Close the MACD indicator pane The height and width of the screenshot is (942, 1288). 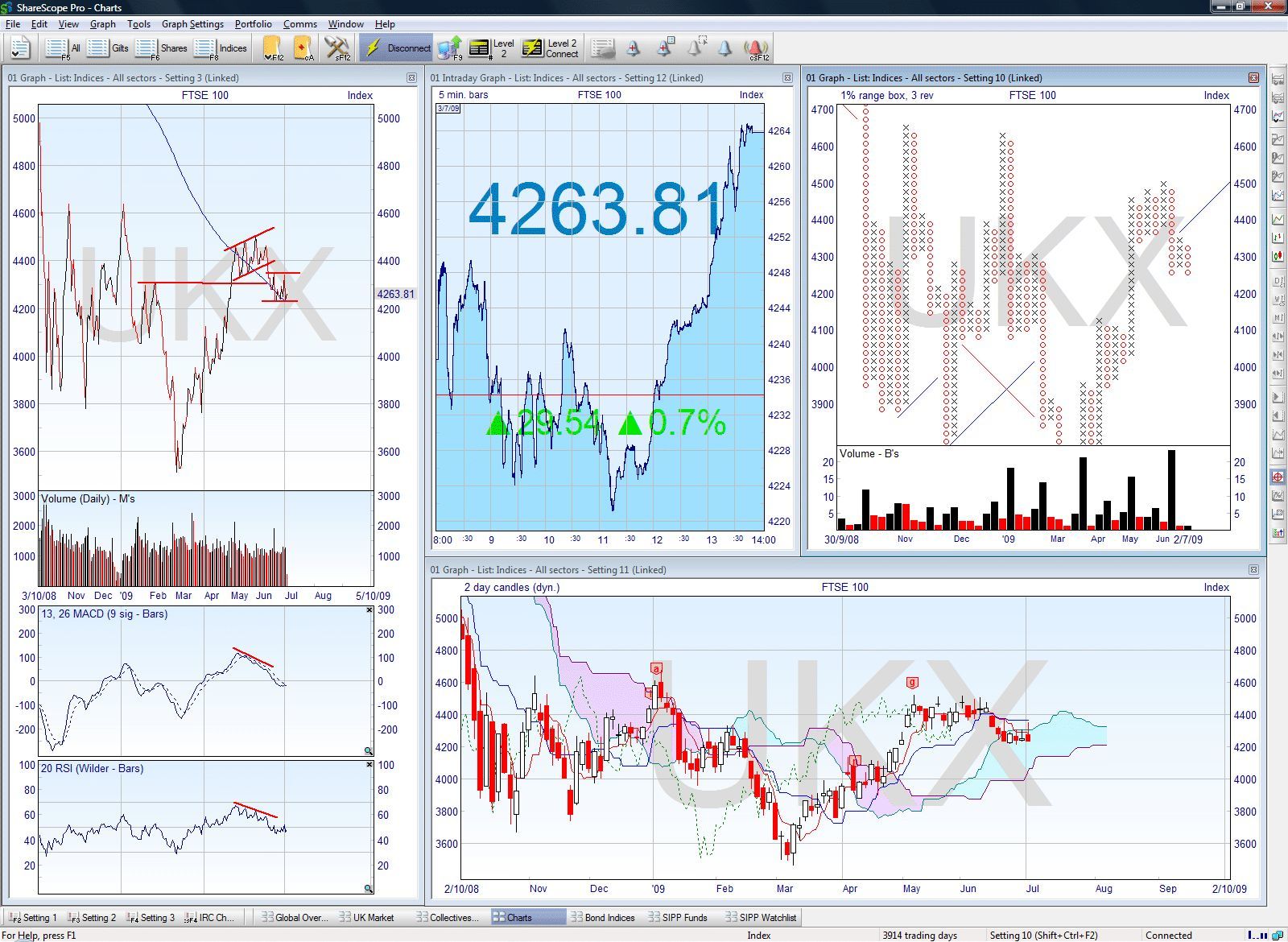point(369,610)
